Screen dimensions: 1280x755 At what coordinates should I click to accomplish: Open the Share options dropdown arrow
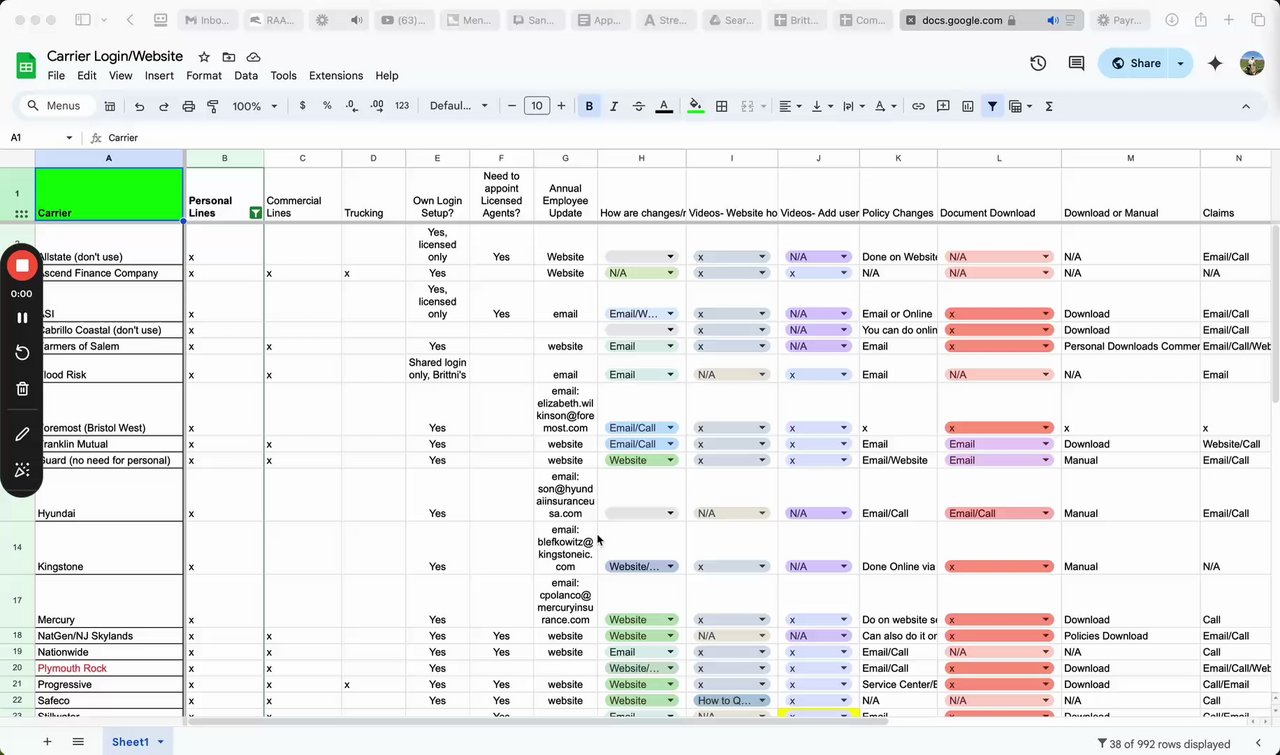[x=1180, y=63]
